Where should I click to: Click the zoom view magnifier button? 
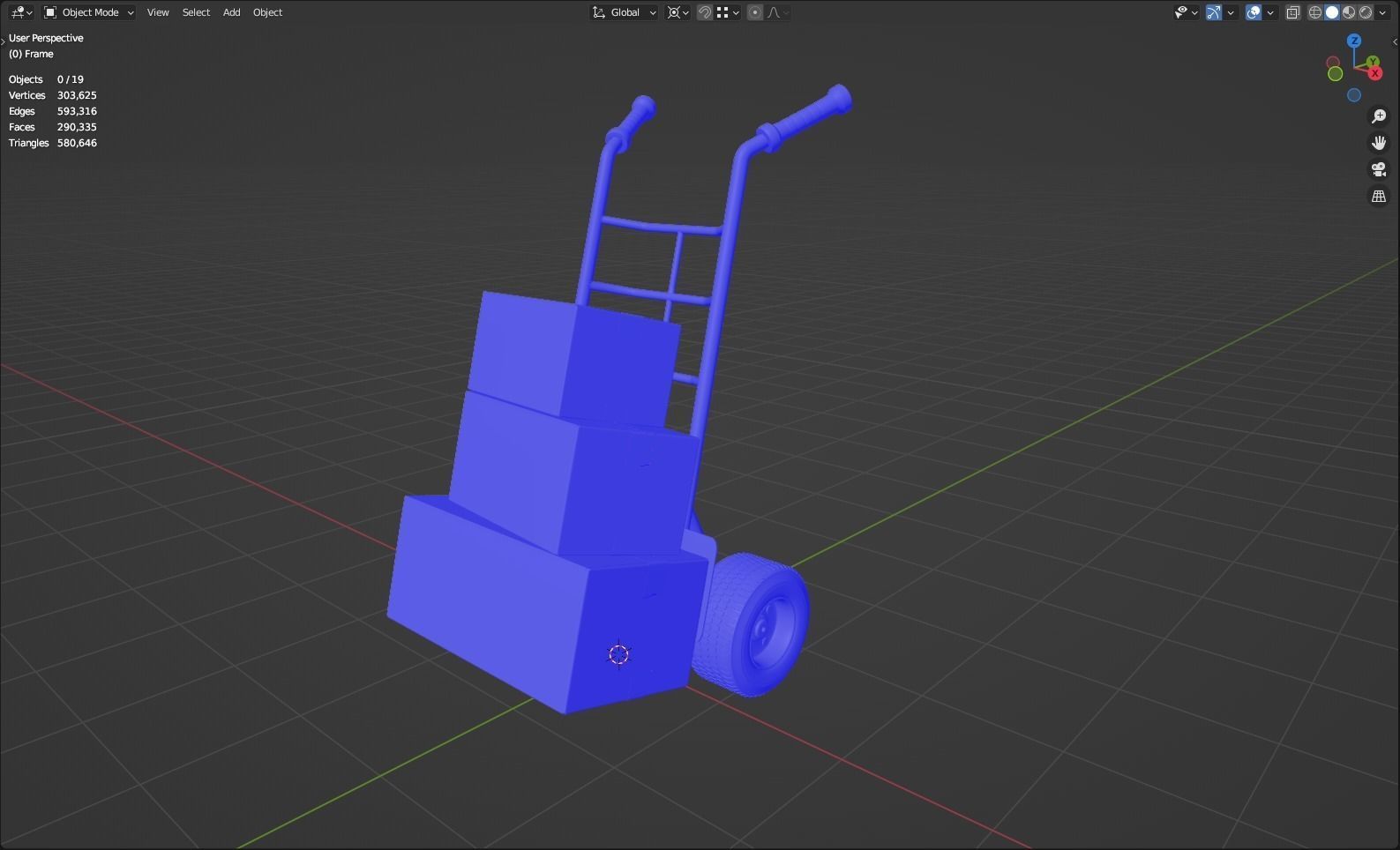pos(1379,116)
